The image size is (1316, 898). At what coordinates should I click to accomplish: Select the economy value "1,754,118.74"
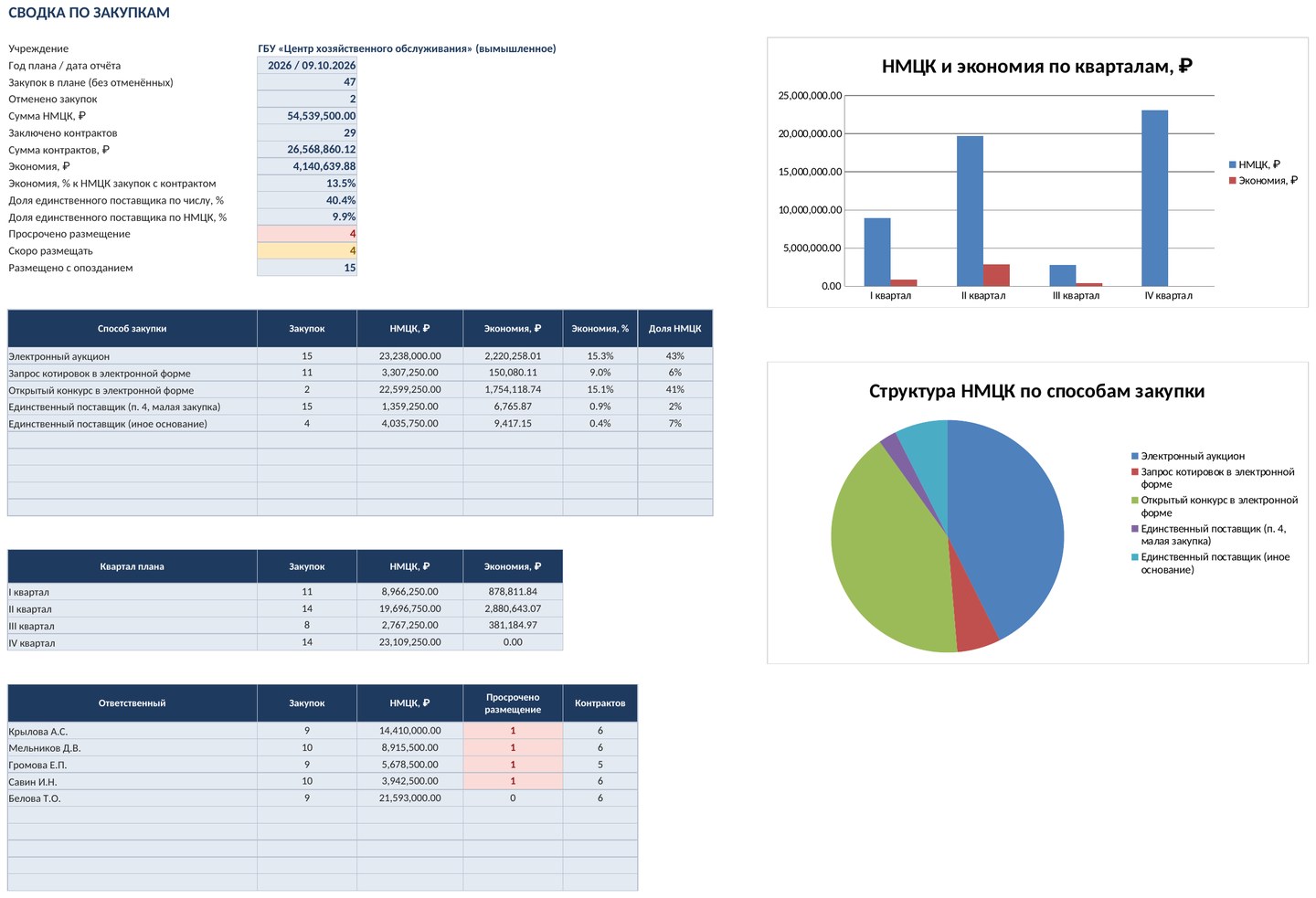pos(513,390)
